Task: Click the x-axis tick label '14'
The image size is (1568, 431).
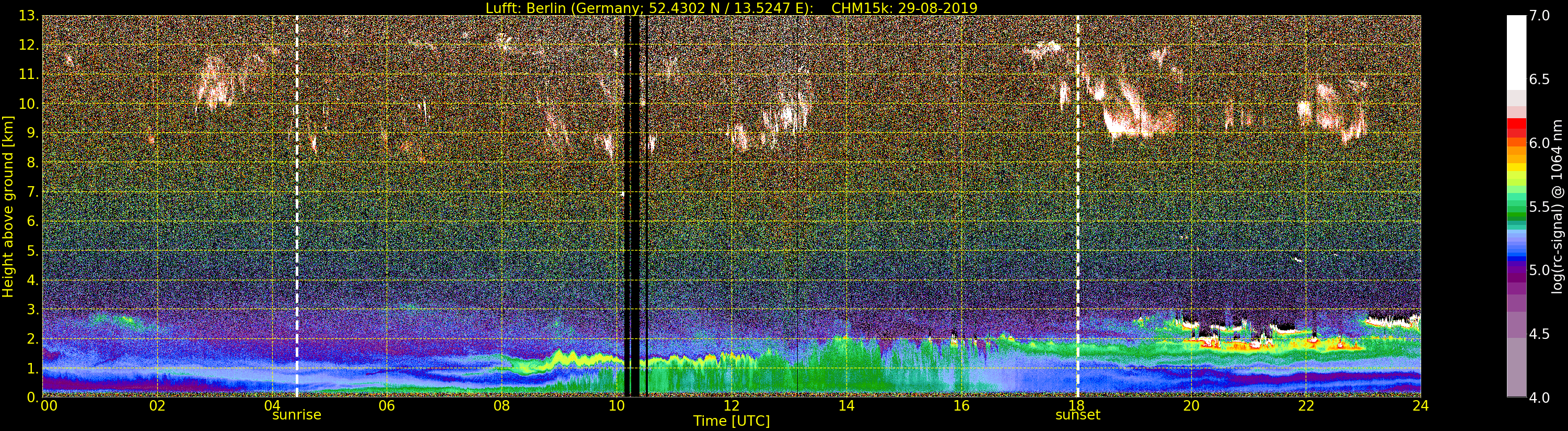Action: [x=846, y=406]
